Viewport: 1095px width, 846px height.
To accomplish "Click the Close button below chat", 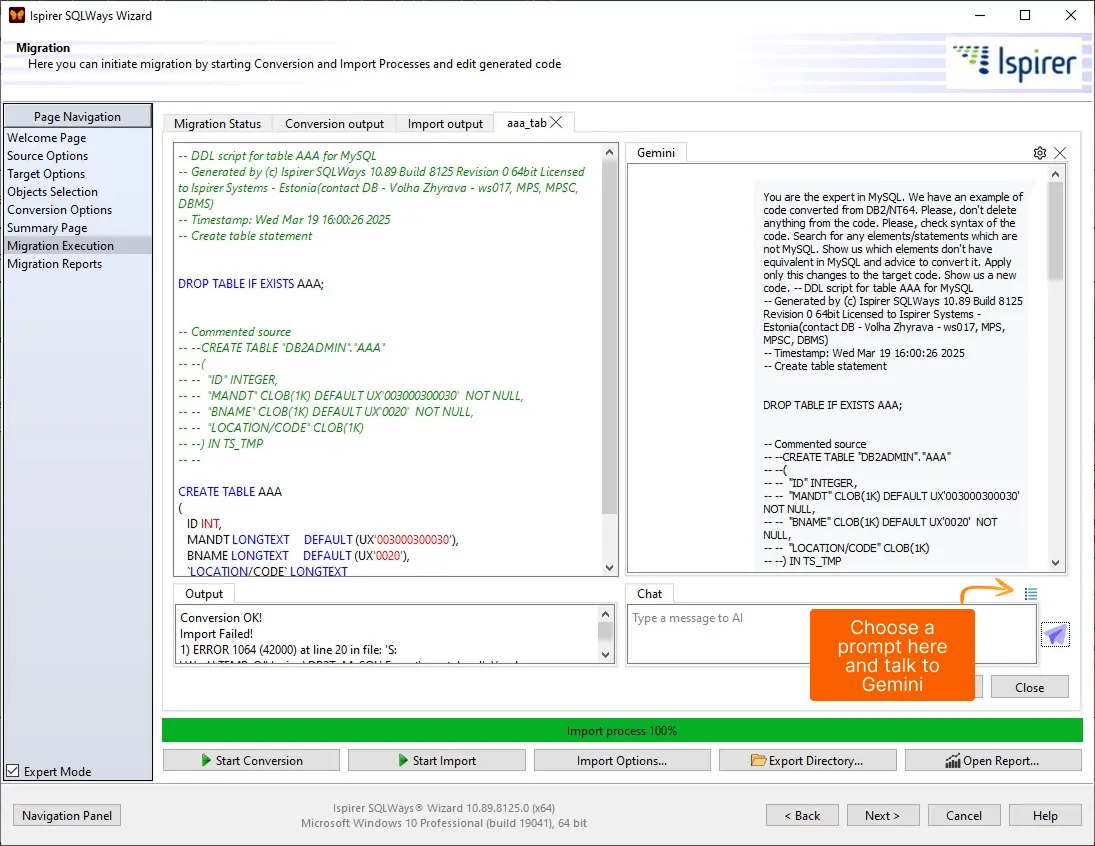I will (x=1029, y=687).
